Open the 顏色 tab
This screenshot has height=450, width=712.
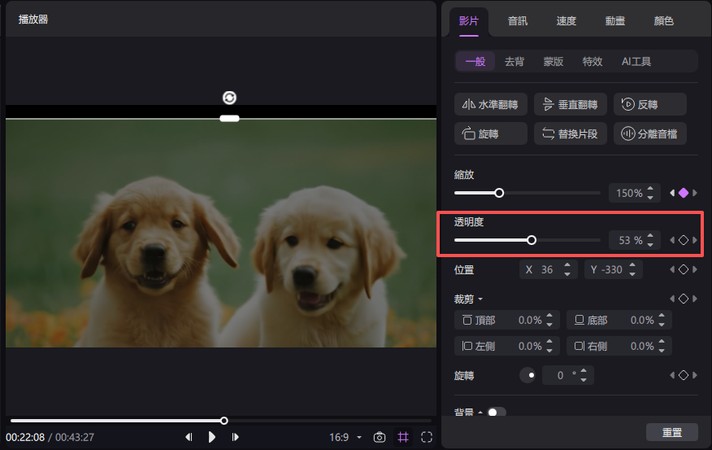tap(663, 21)
